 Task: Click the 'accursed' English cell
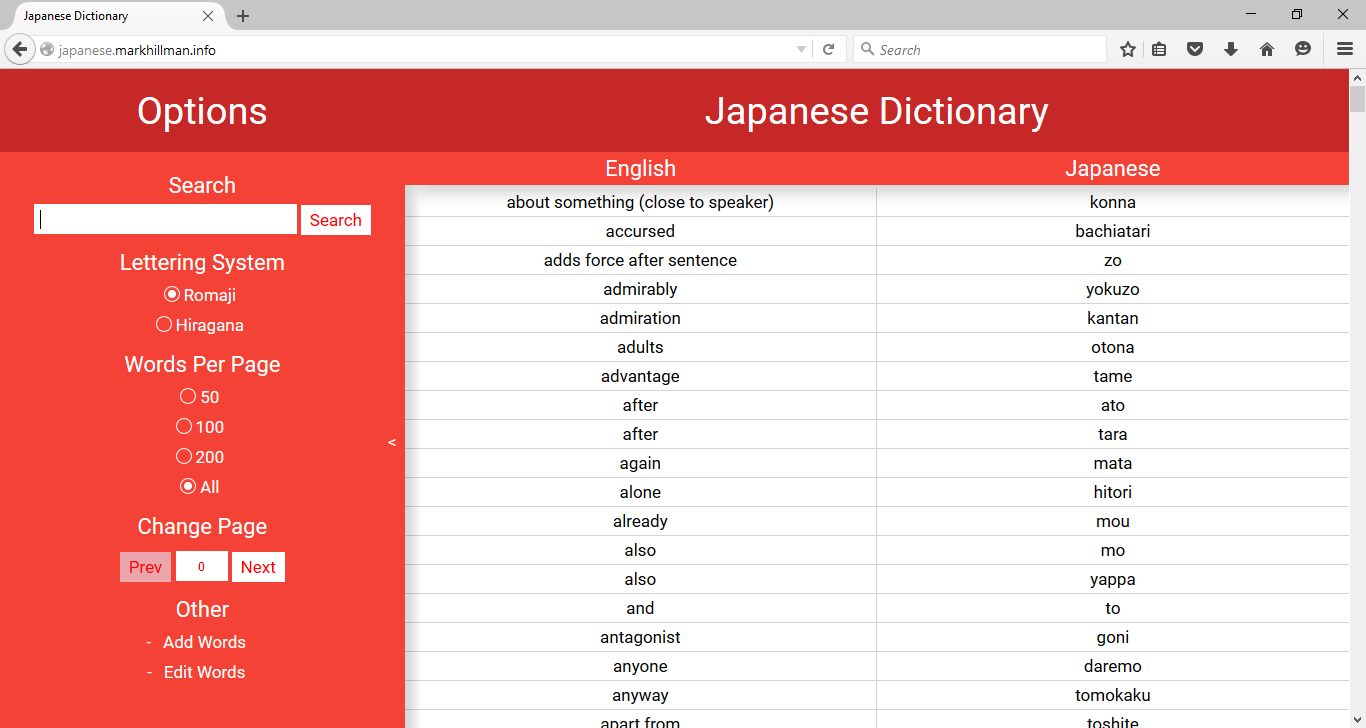641,231
